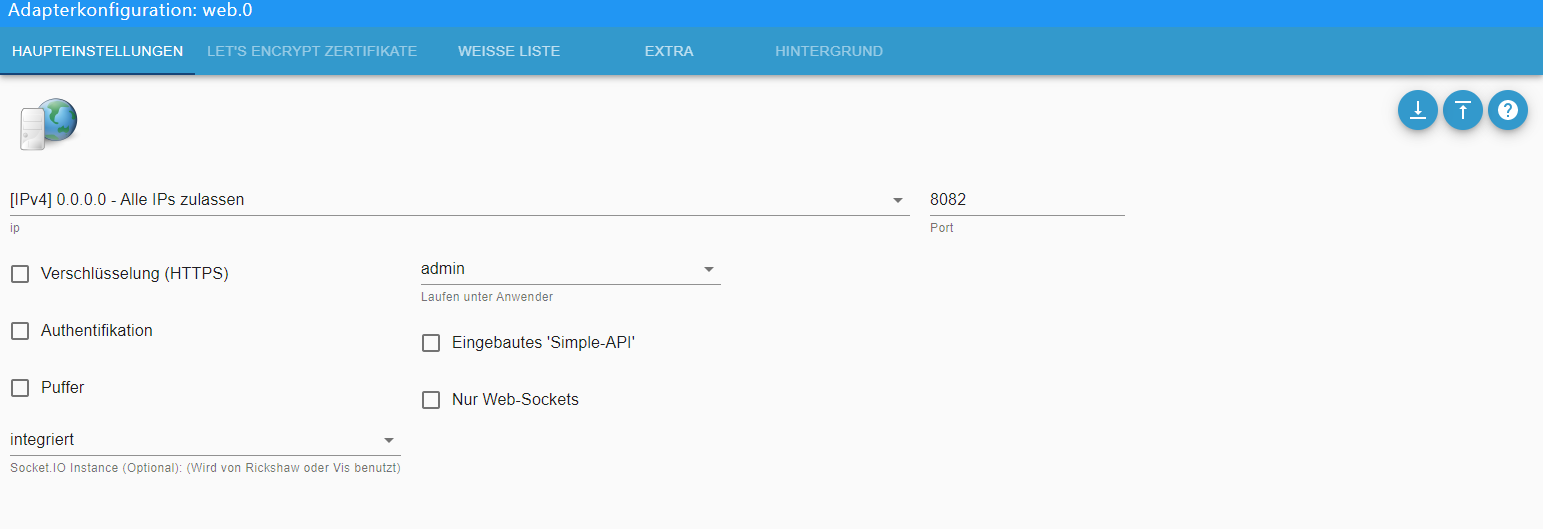Click the web adapter globe logo
Viewport: 1543px width, 529px height.
[x=48, y=125]
